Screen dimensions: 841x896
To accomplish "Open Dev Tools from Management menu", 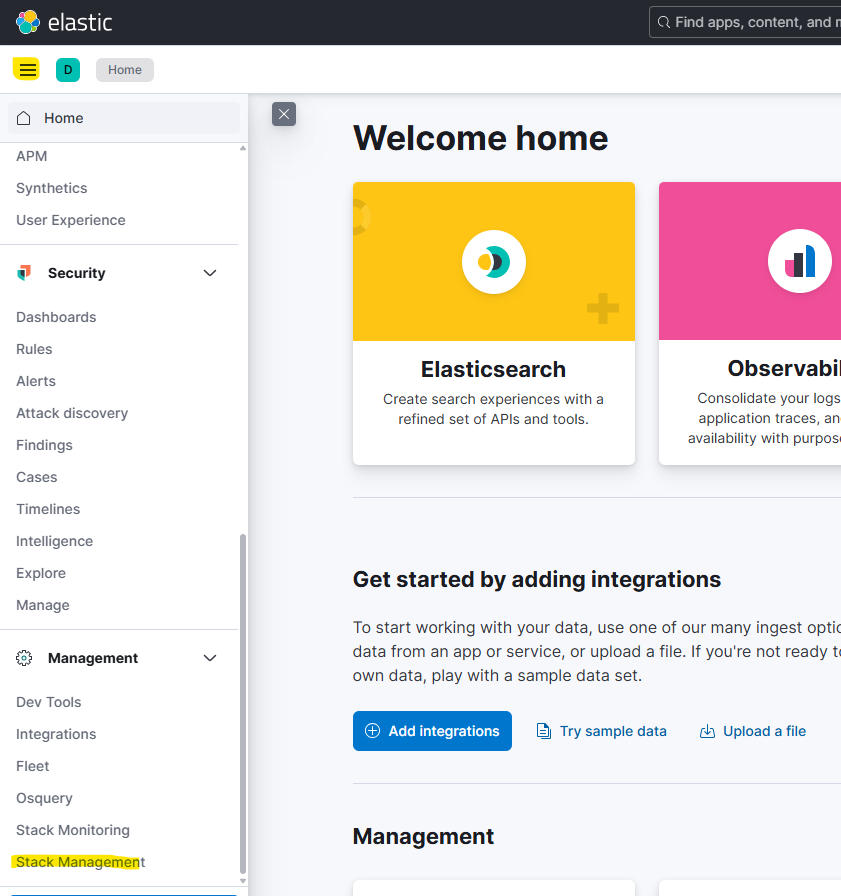I will tap(48, 702).
